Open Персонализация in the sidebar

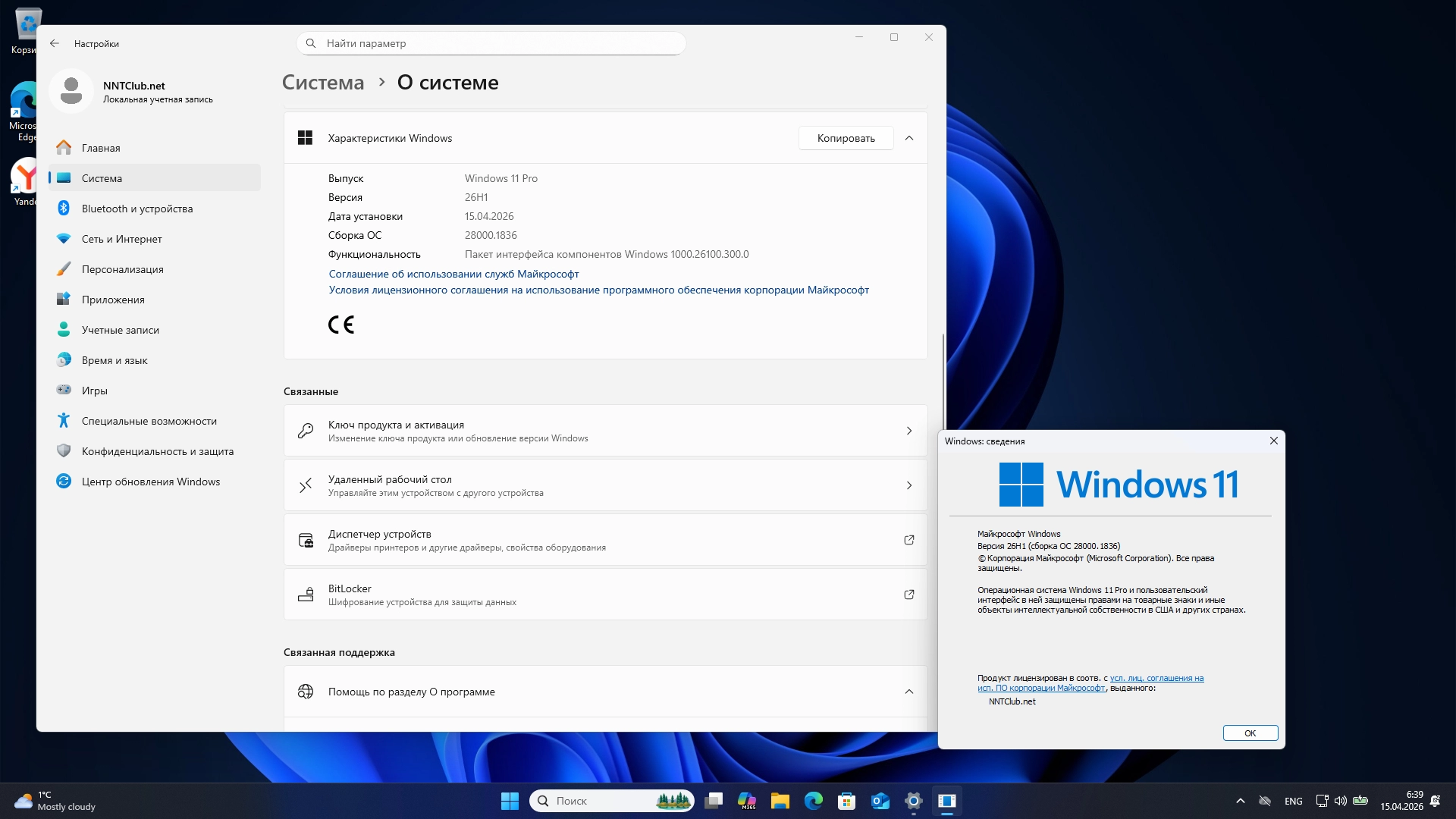pyautogui.click(x=122, y=269)
